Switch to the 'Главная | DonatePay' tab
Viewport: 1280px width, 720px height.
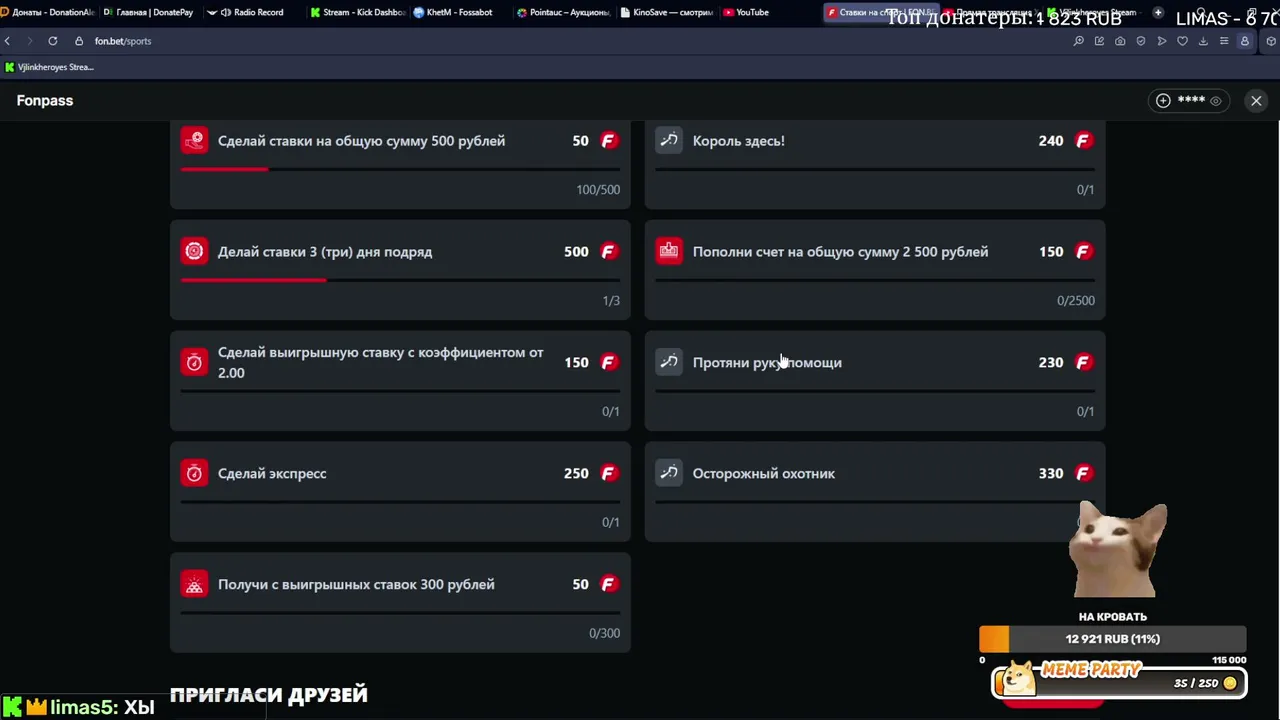point(149,12)
